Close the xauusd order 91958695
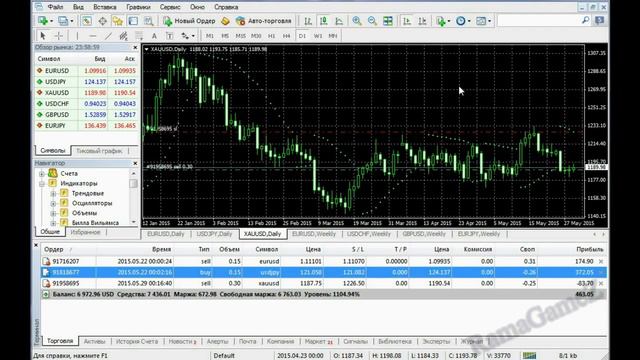Screen dimensions: 640x360 tap(601, 283)
